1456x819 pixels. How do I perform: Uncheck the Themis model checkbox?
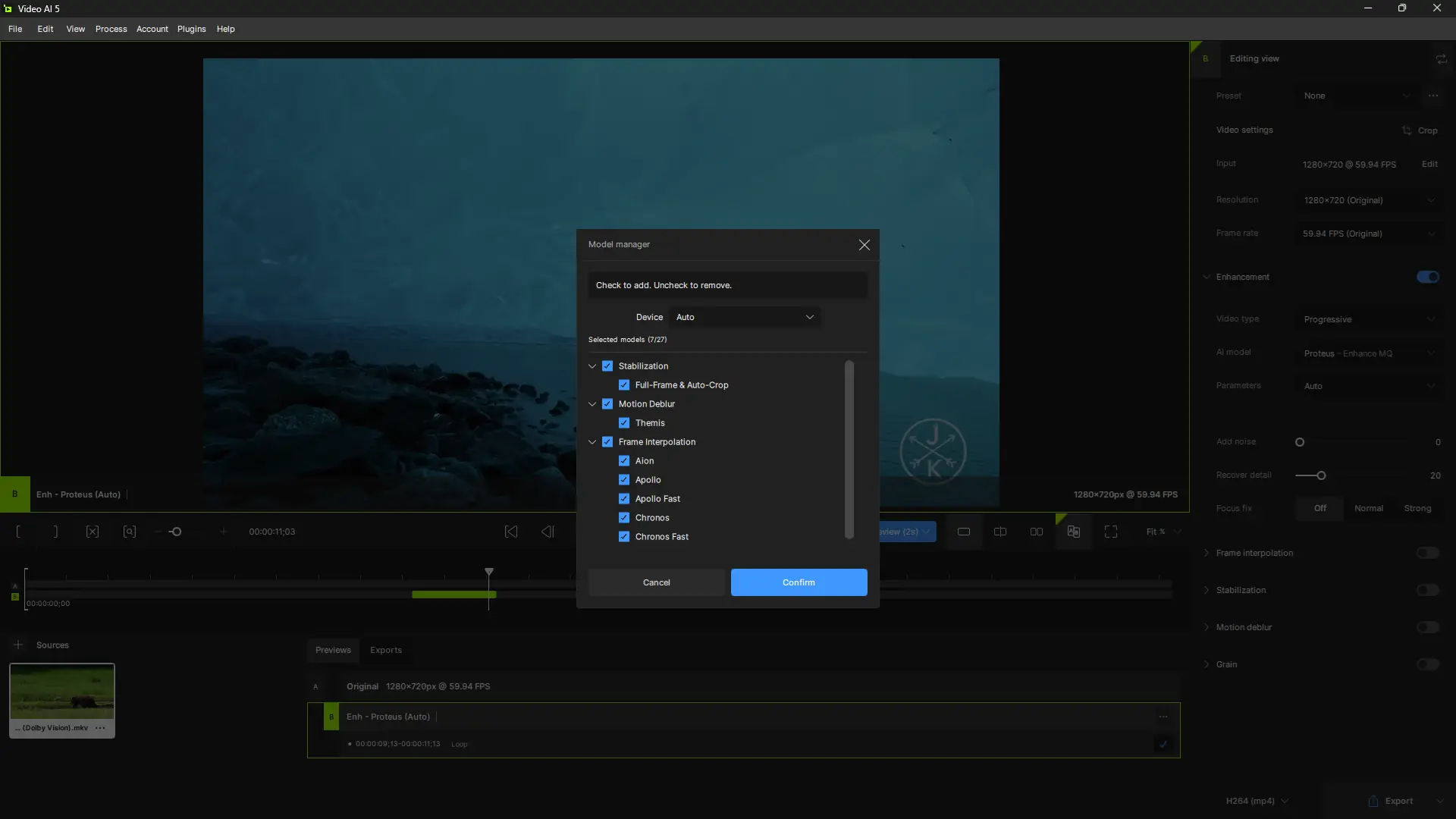point(624,423)
